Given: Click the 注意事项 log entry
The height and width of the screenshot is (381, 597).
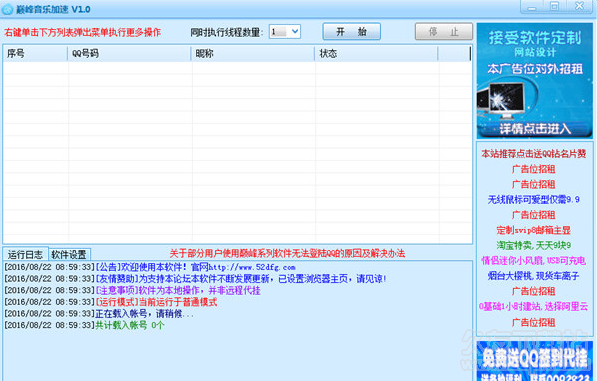Looking at the screenshot, I should click(x=132, y=290).
